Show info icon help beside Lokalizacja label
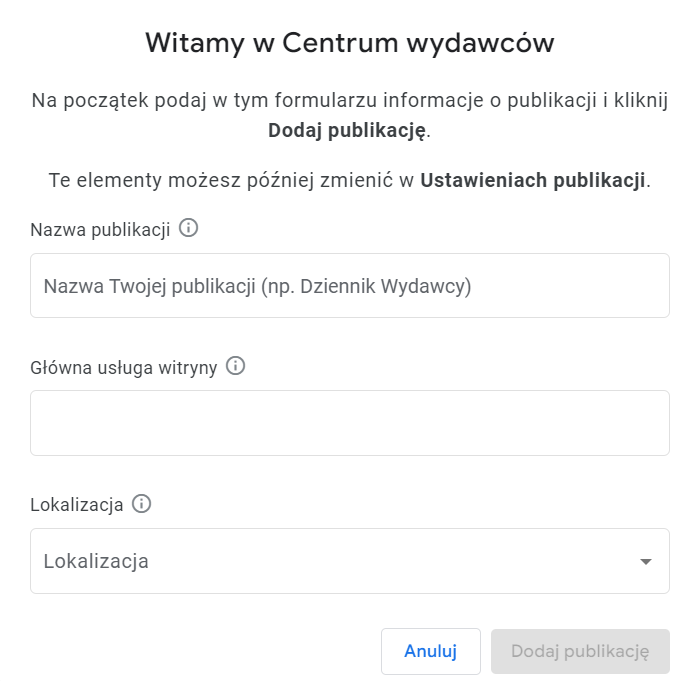Viewport: 700px width, 681px height. pyautogui.click(x=142, y=504)
